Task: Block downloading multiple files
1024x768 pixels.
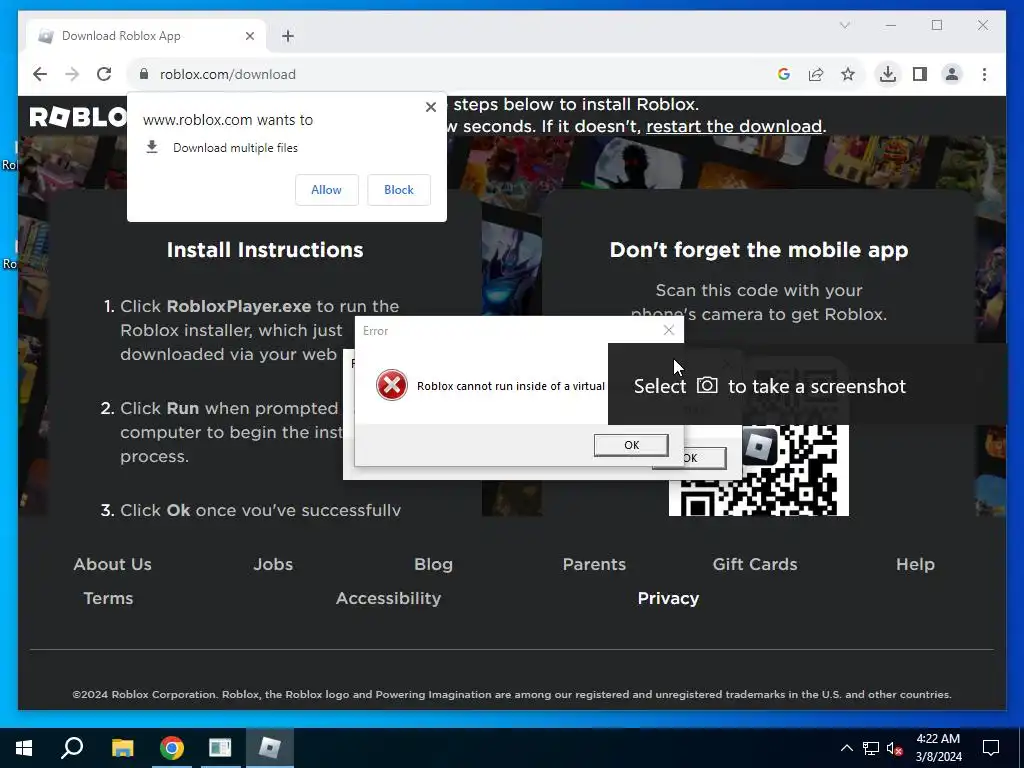Action: click(398, 190)
